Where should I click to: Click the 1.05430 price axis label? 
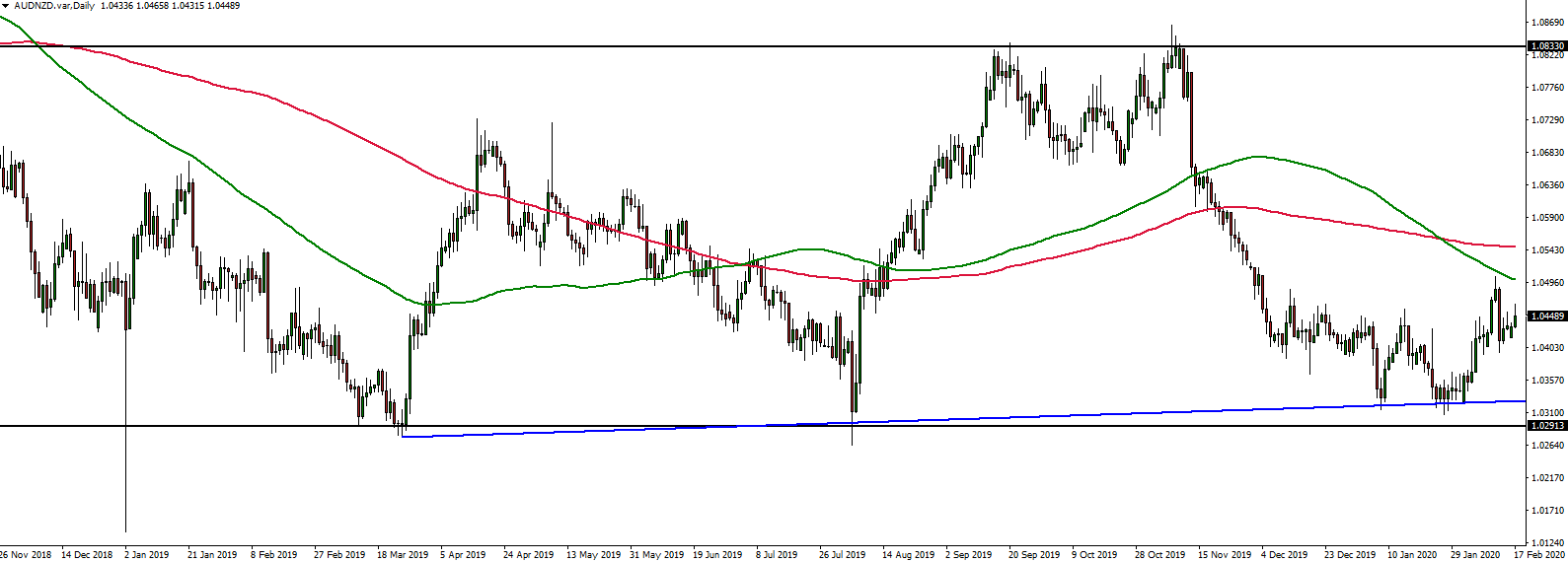pos(1546,250)
